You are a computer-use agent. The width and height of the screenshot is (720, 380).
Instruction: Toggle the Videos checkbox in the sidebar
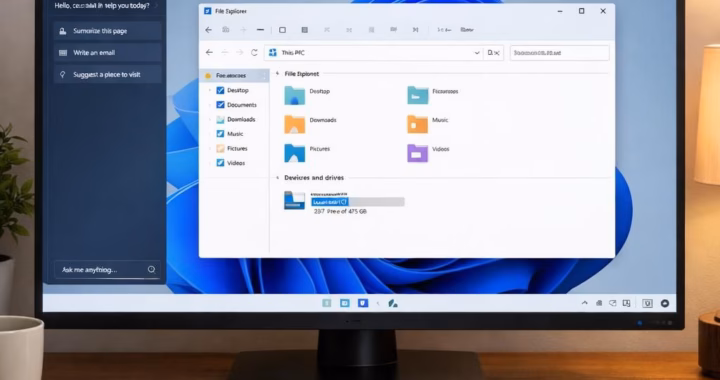click(x=220, y=162)
